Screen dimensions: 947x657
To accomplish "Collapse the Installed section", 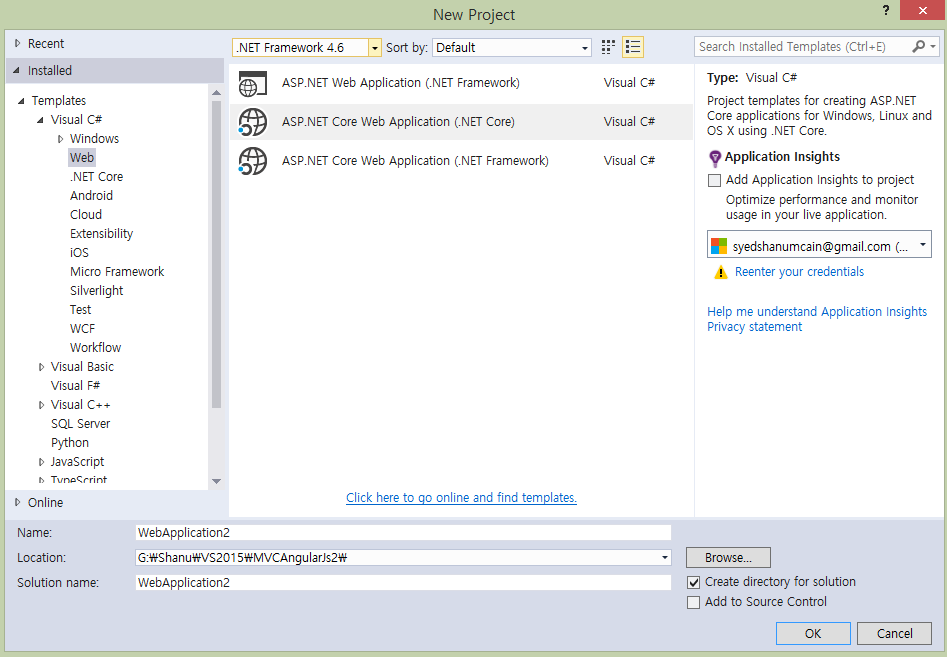I will point(17,71).
